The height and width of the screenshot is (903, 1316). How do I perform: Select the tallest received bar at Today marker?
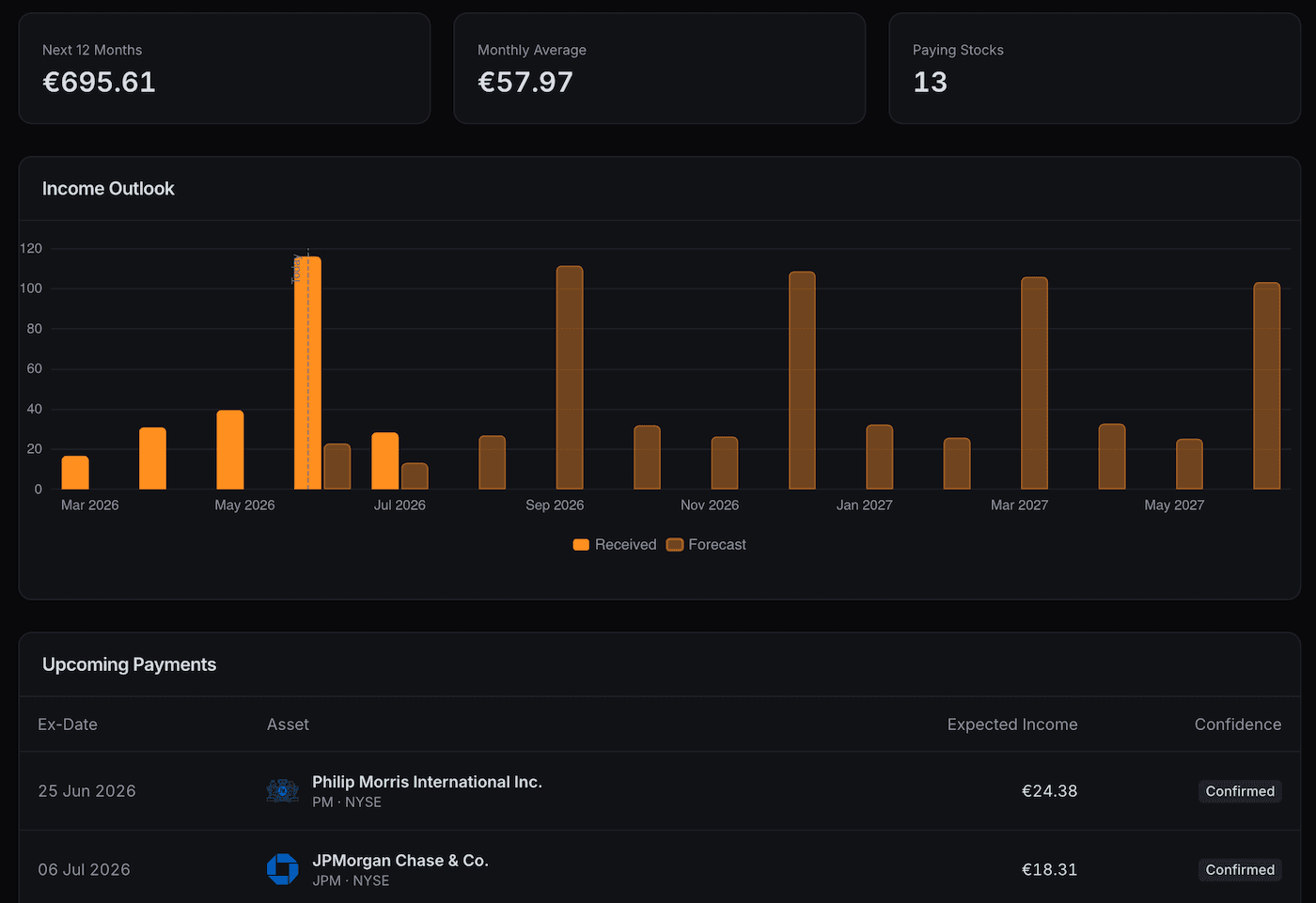[307, 373]
